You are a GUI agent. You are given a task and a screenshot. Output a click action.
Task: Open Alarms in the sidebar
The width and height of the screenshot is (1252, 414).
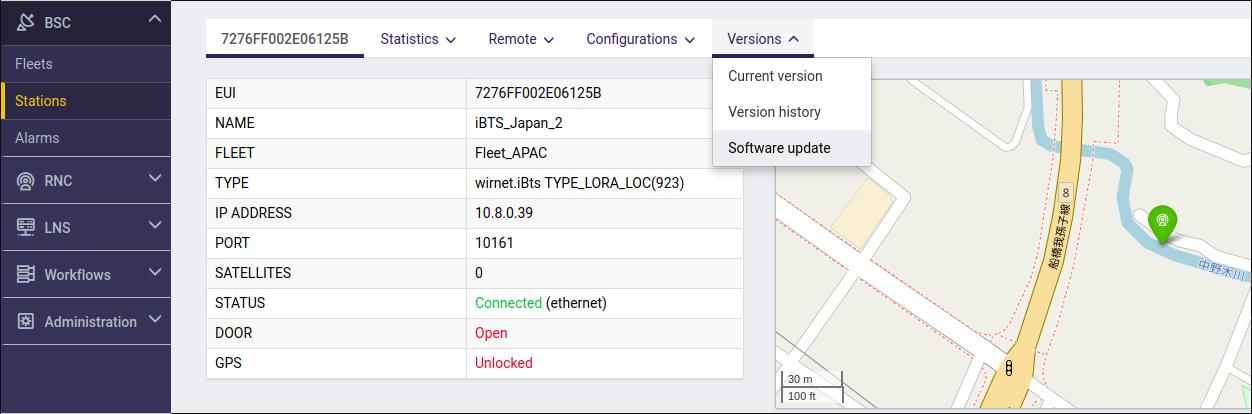click(37, 138)
